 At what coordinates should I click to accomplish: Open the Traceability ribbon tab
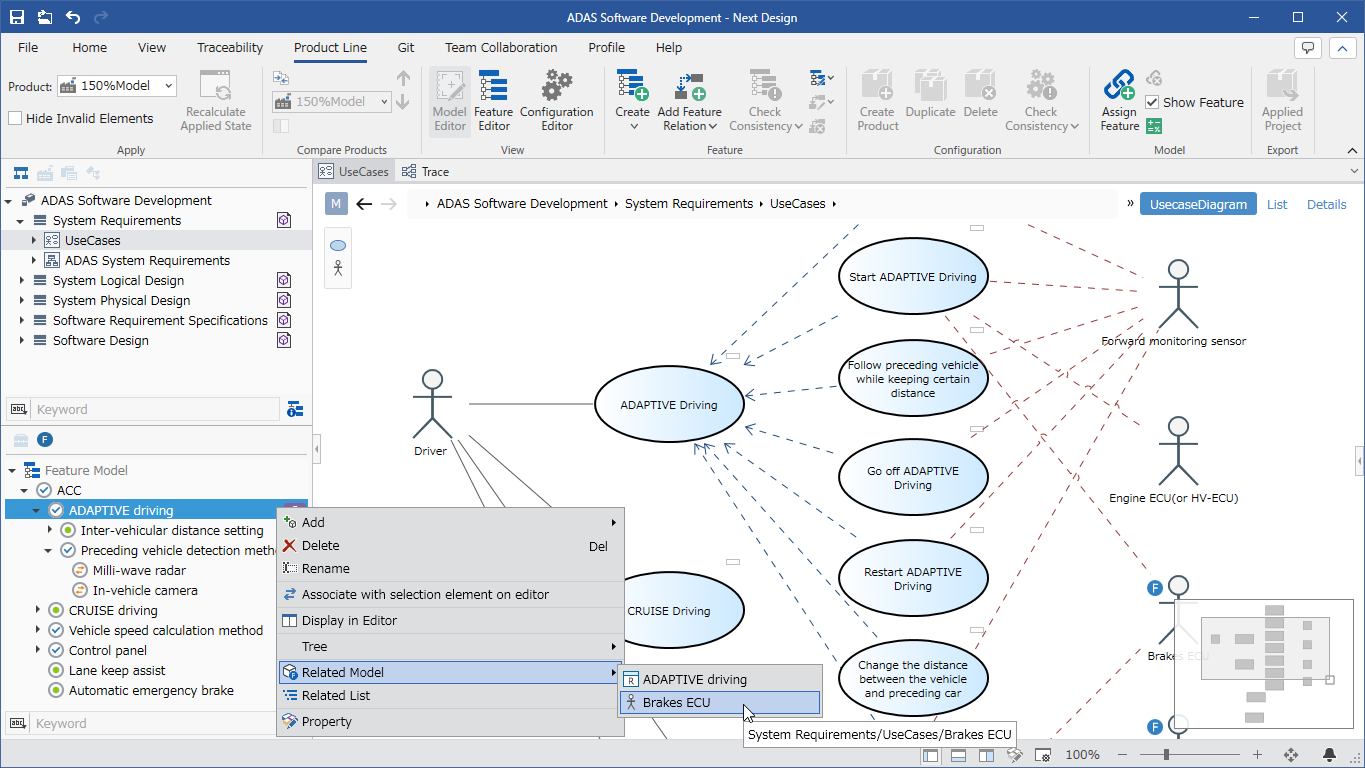(230, 47)
